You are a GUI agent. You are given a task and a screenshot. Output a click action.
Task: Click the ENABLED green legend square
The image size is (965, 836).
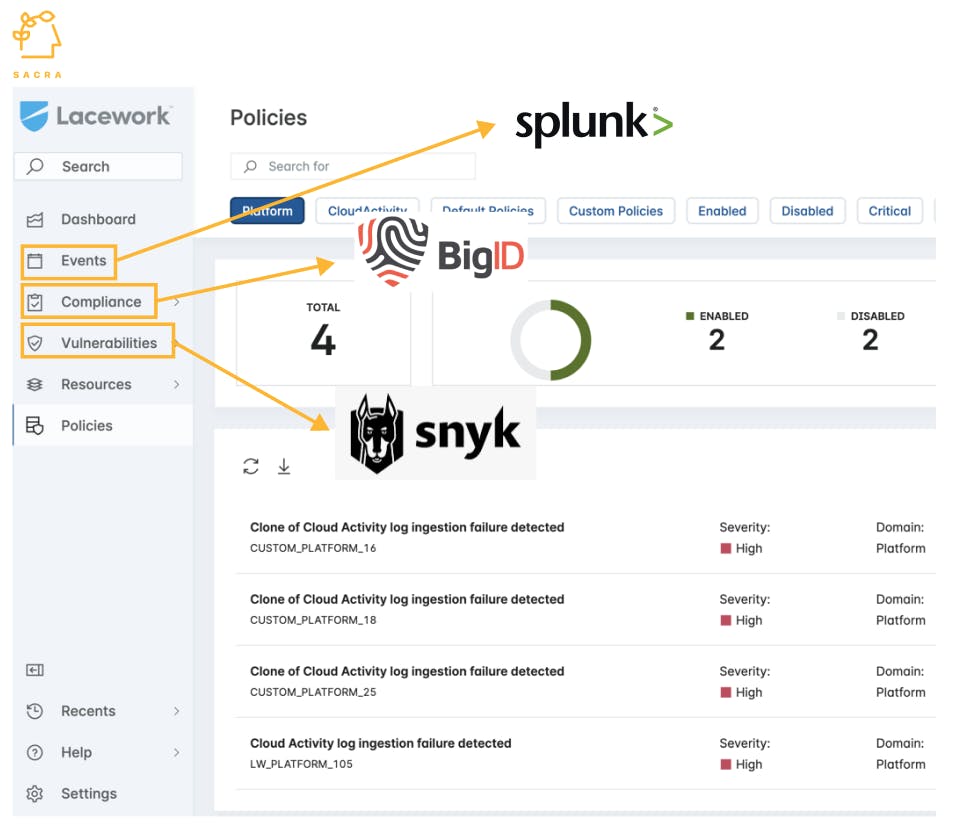690,316
